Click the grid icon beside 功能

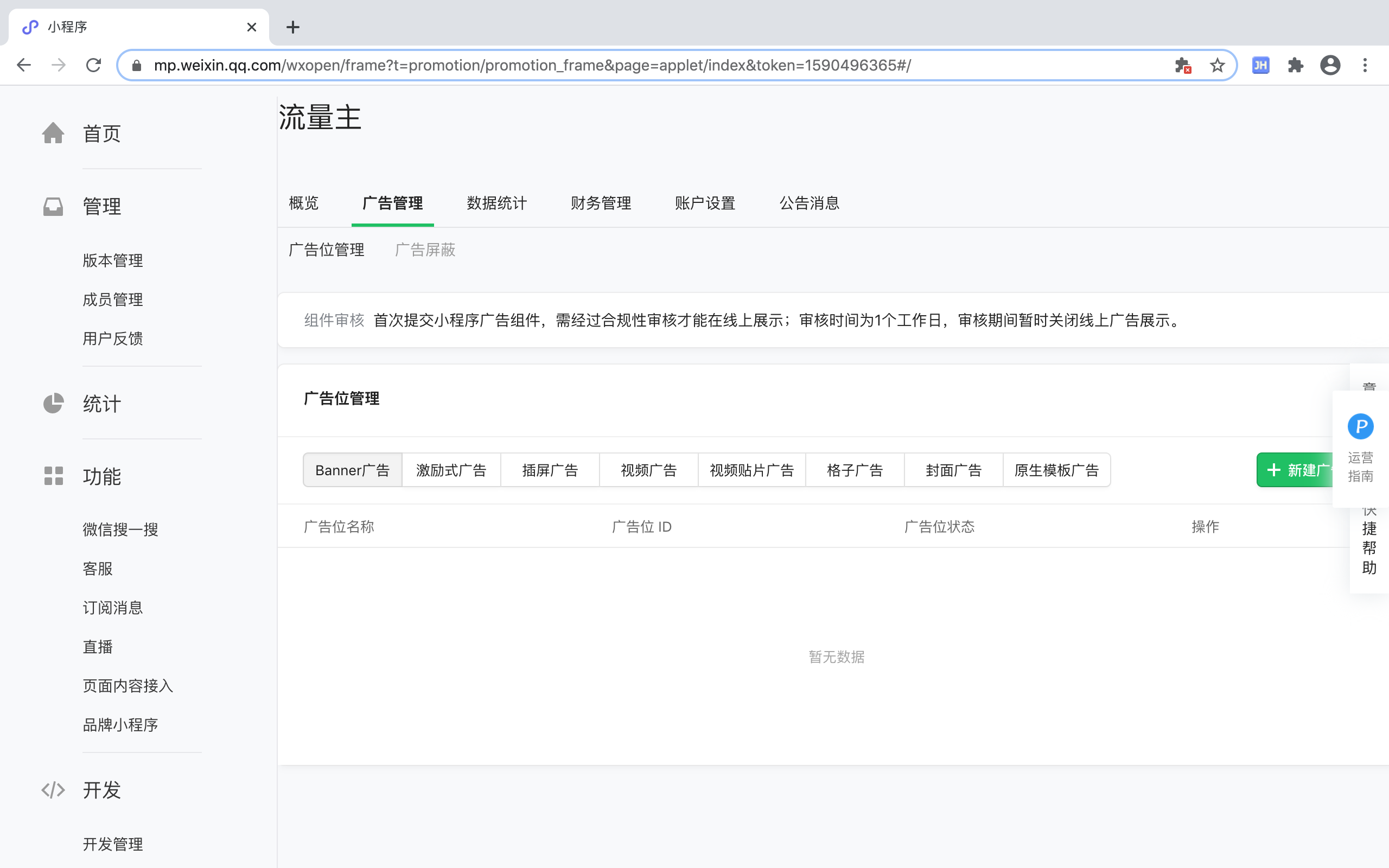tap(53, 476)
